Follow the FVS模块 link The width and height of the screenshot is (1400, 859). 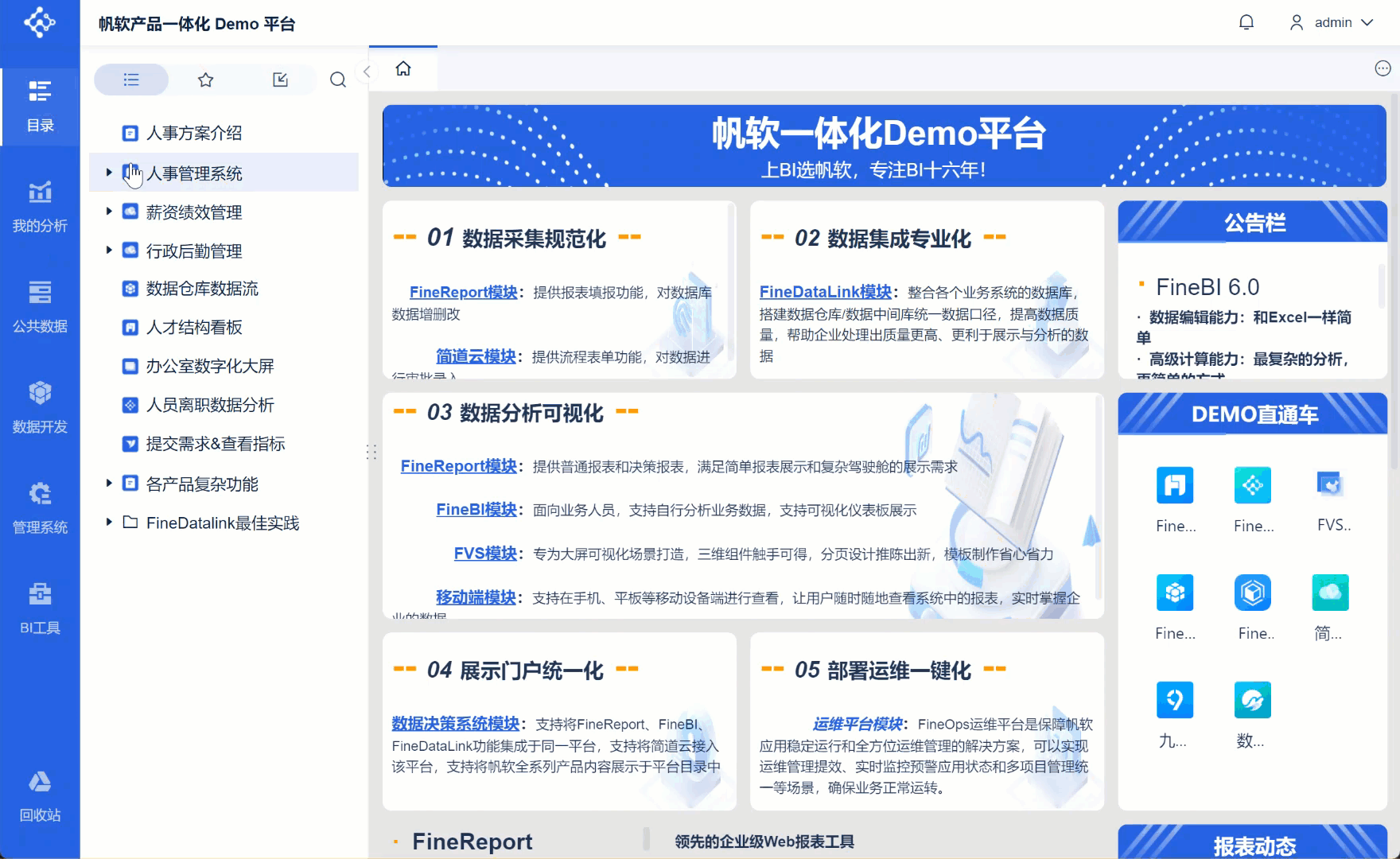click(485, 554)
